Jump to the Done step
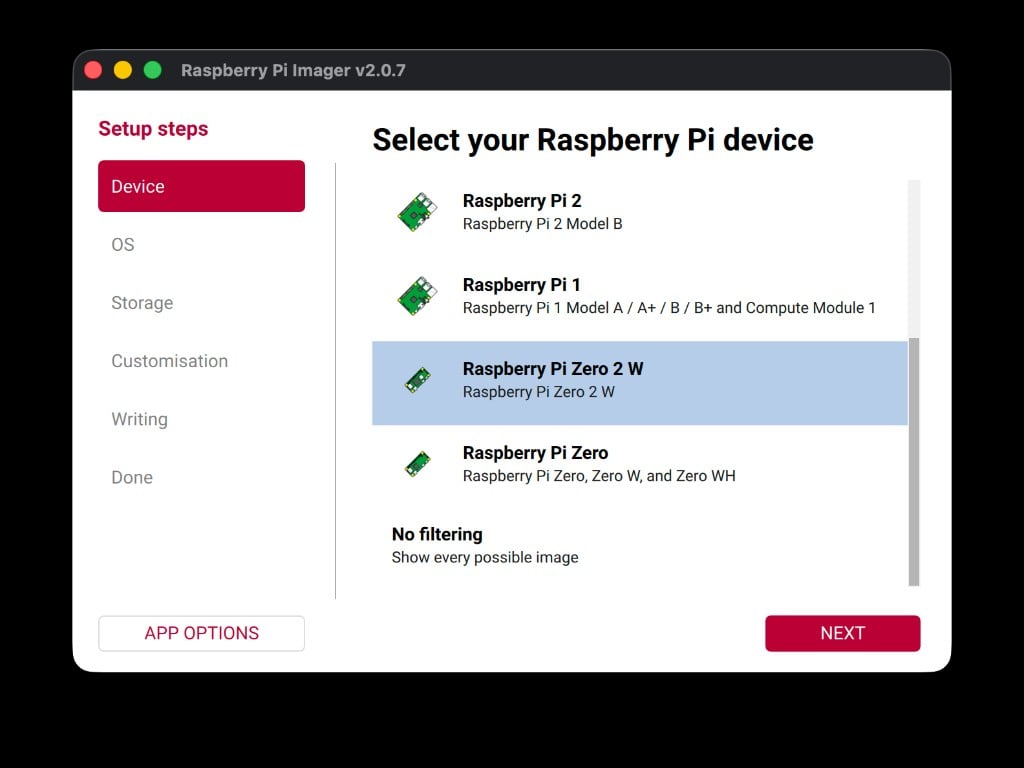Viewport: 1024px width, 768px height. pos(132,477)
